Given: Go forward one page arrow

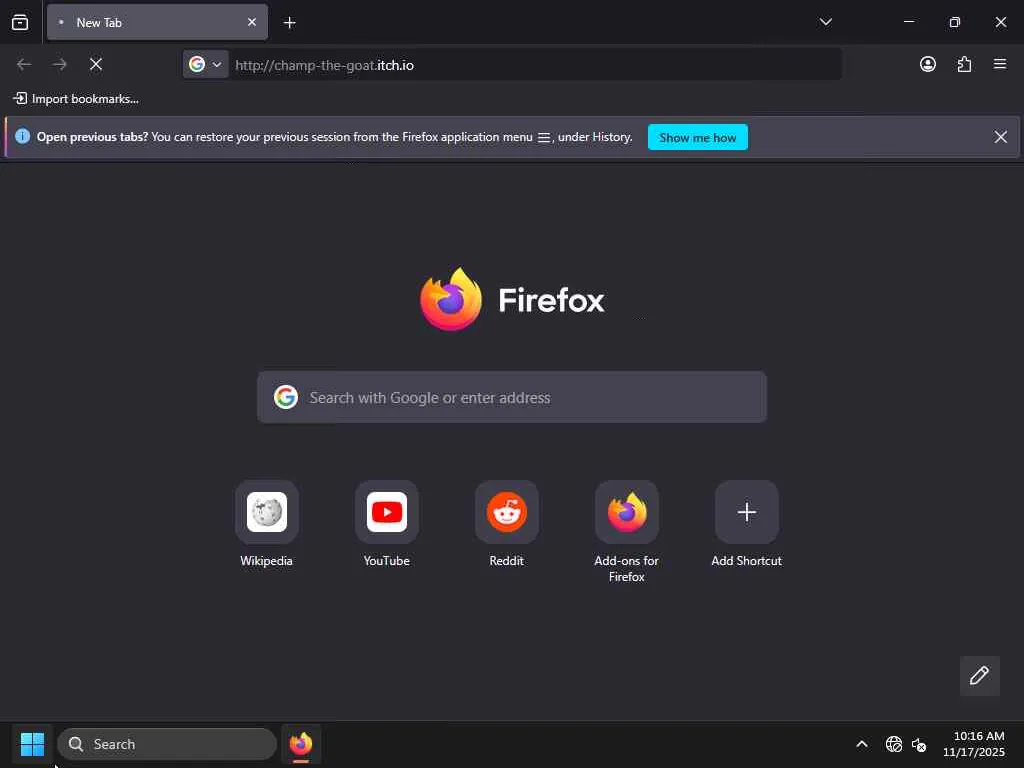Looking at the screenshot, I should [59, 64].
